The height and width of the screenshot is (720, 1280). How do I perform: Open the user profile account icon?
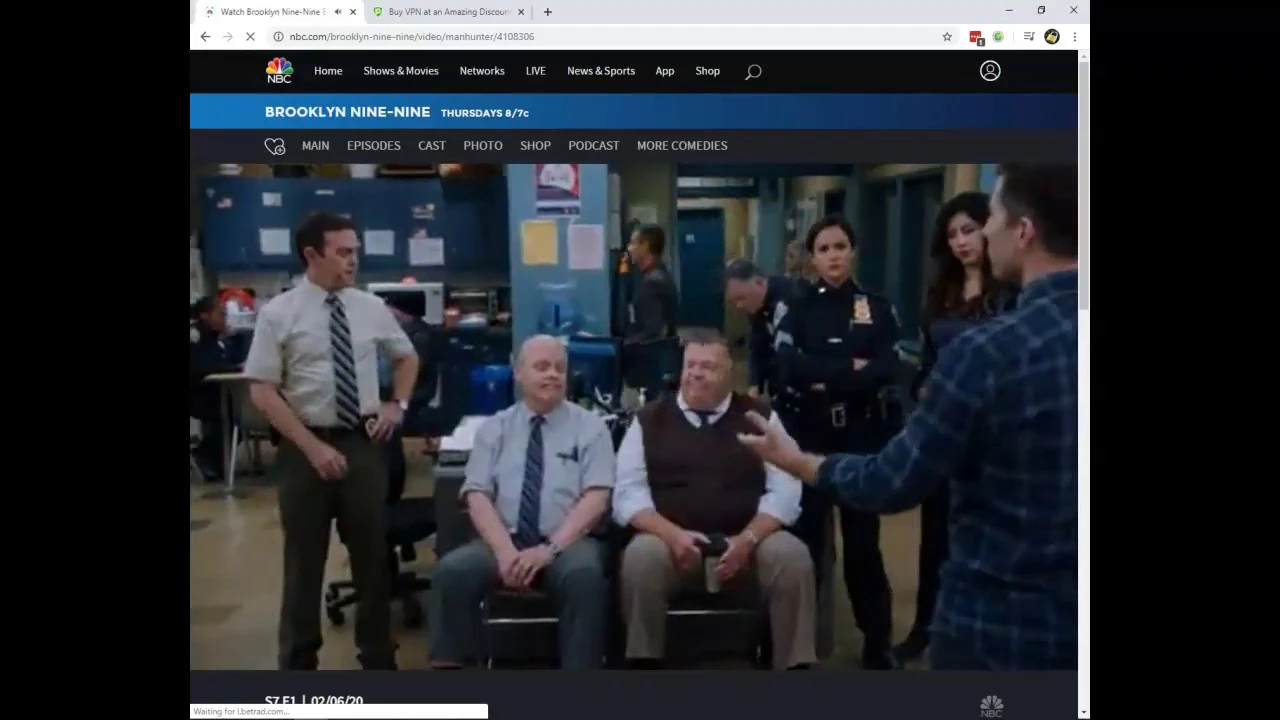990,71
